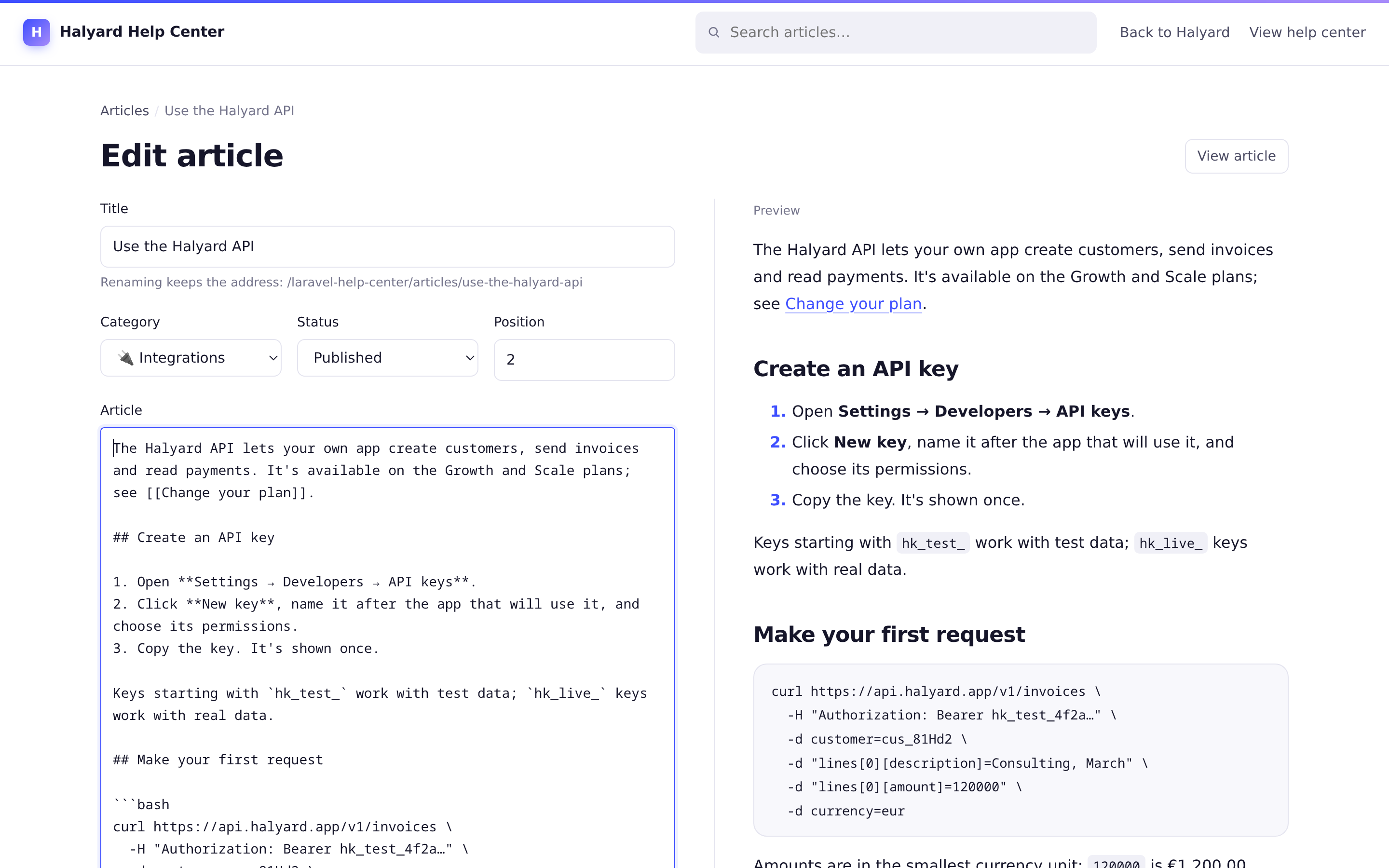
Task: Click the Create an API key preview heading
Action: (x=855, y=368)
